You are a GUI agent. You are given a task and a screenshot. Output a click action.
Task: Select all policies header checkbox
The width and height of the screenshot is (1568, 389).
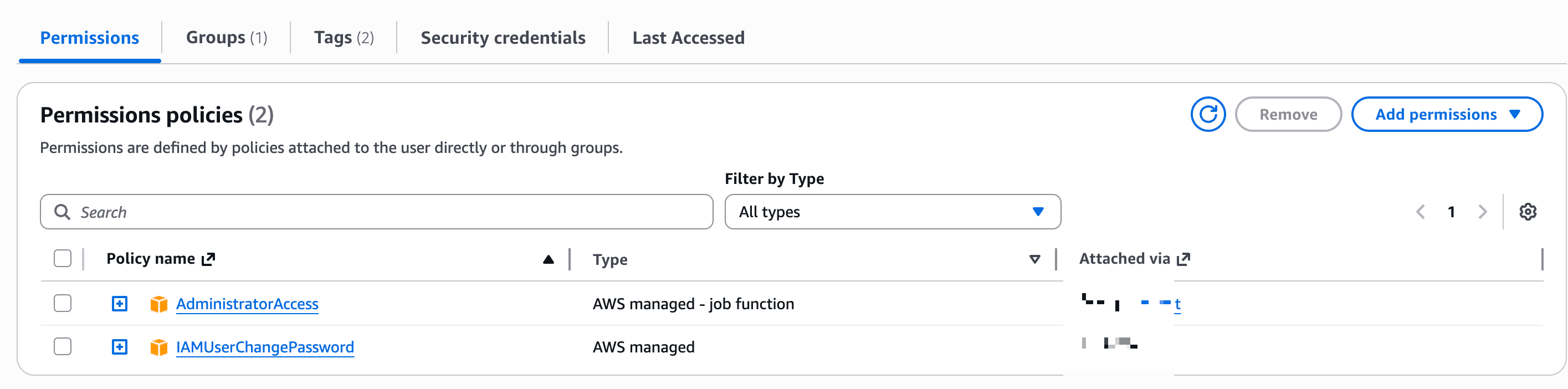point(63,259)
